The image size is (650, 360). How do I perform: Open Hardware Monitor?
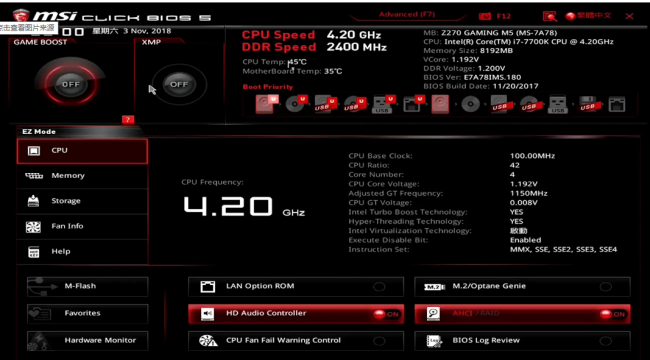pyautogui.click(x=87, y=341)
